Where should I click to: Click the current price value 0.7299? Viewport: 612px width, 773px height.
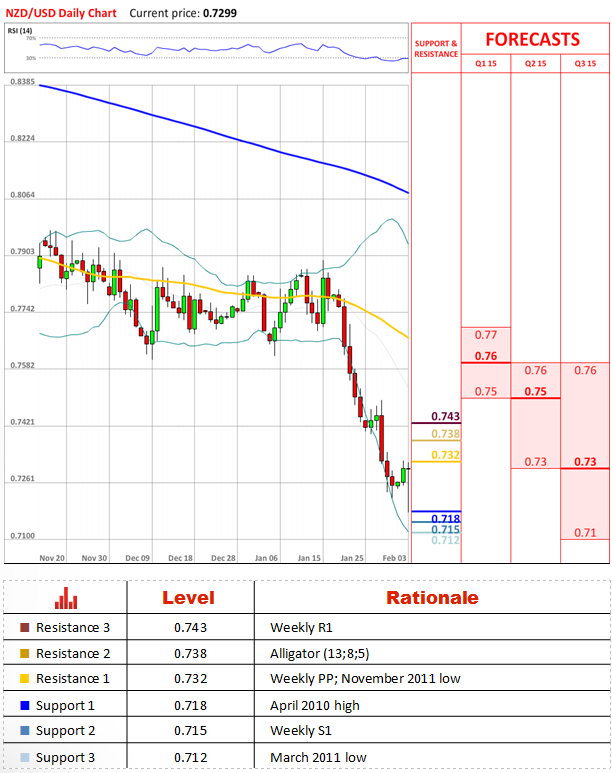click(220, 13)
